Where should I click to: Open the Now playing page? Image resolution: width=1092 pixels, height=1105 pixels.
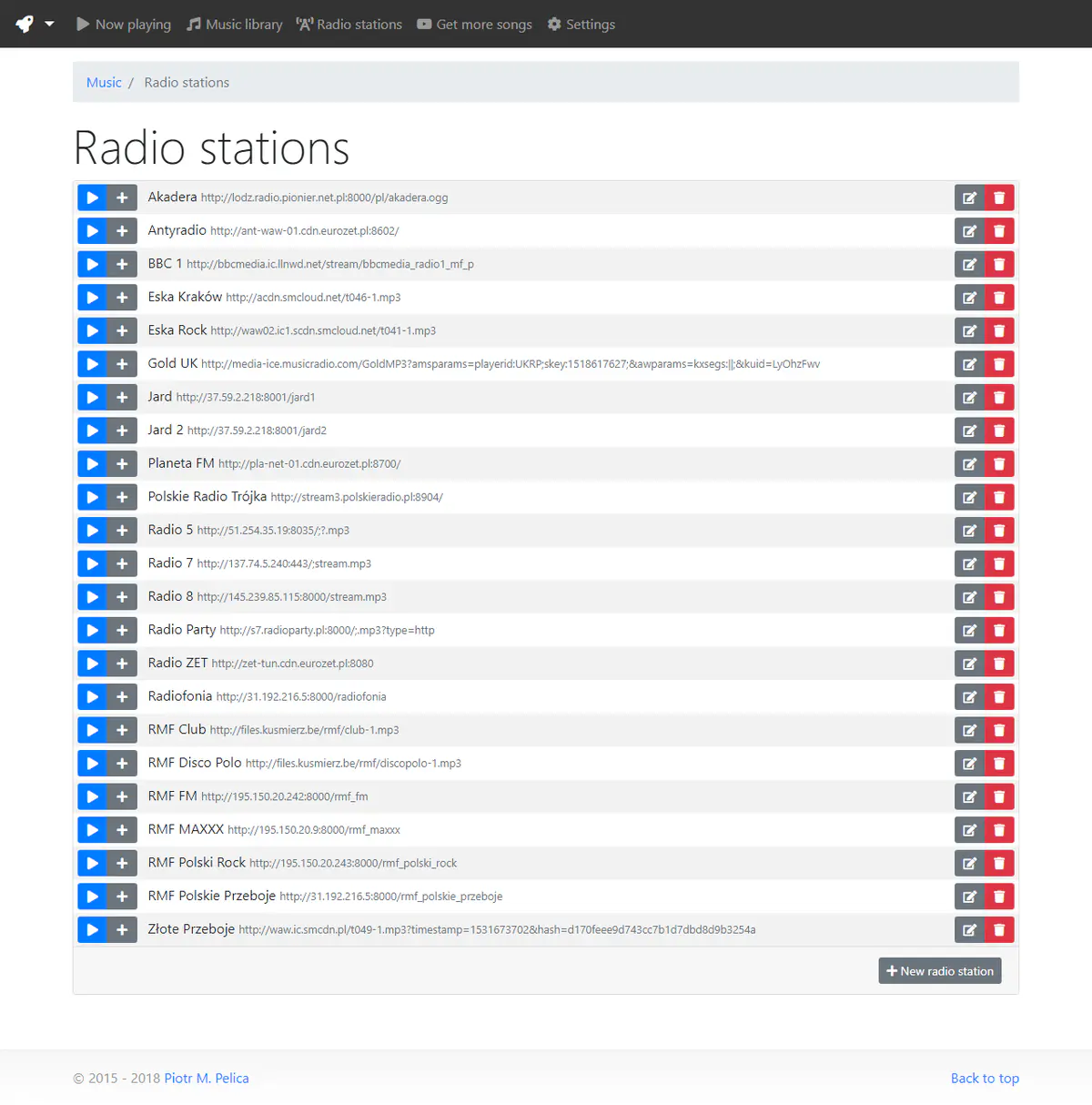tap(124, 25)
